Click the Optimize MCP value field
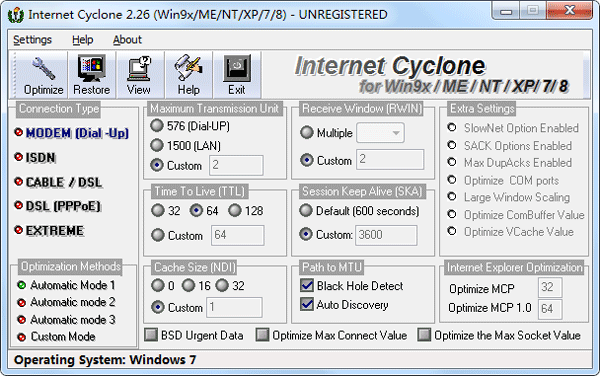The image size is (600, 376). click(x=550, y=288)
